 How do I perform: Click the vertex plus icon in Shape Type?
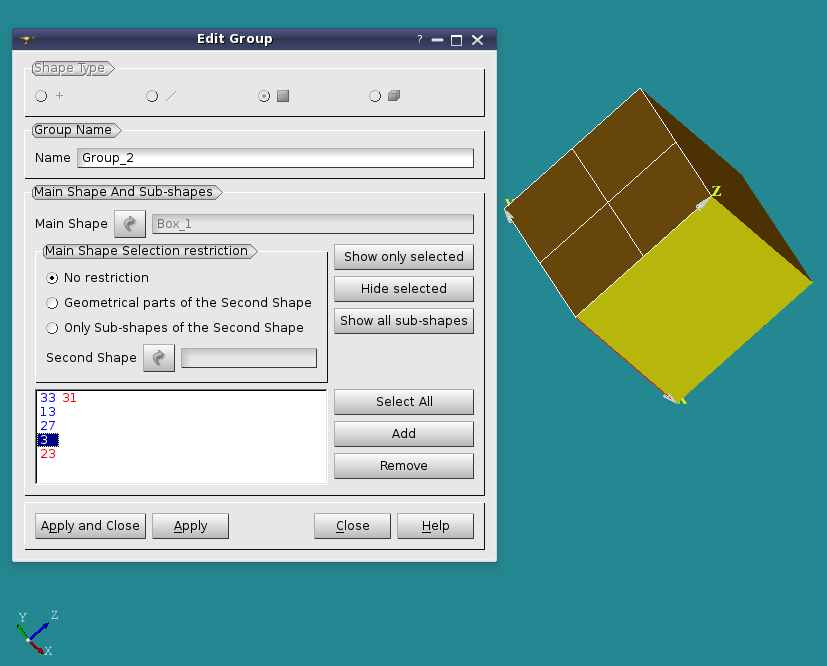point(60,95)
